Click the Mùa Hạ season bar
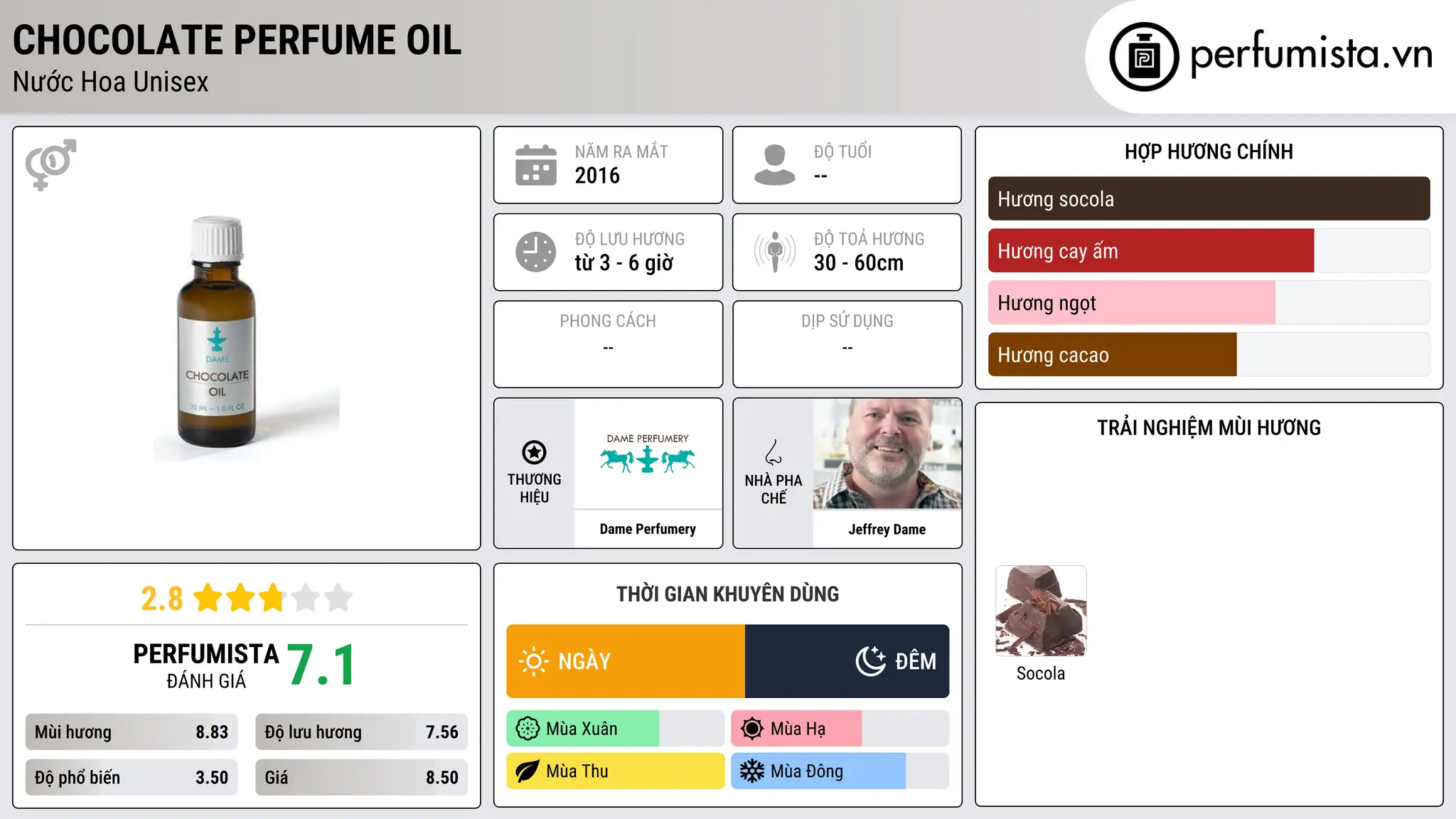 pos(840,729)
